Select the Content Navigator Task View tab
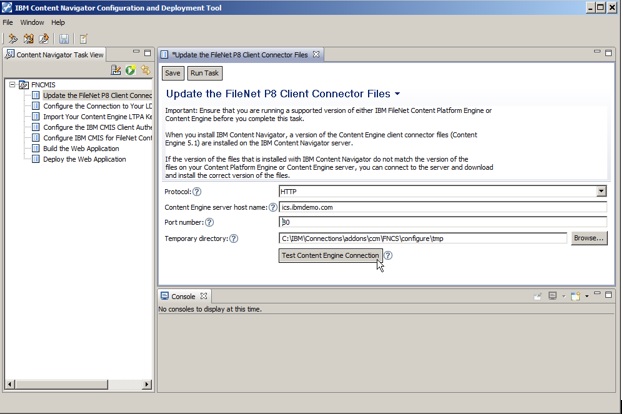The image size is (623, 414). coord(54,55)
